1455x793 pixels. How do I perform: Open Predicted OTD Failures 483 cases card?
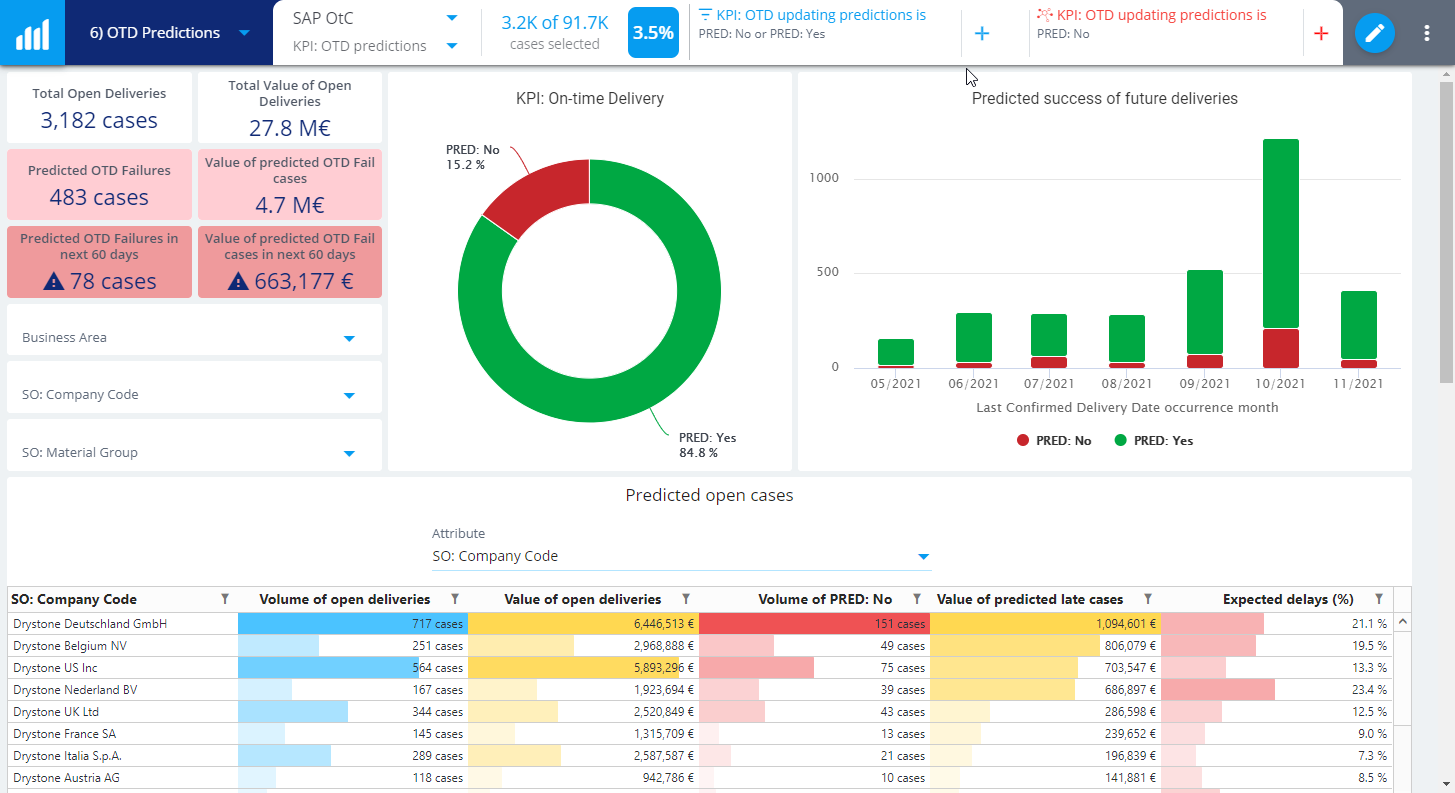[99, 185]
